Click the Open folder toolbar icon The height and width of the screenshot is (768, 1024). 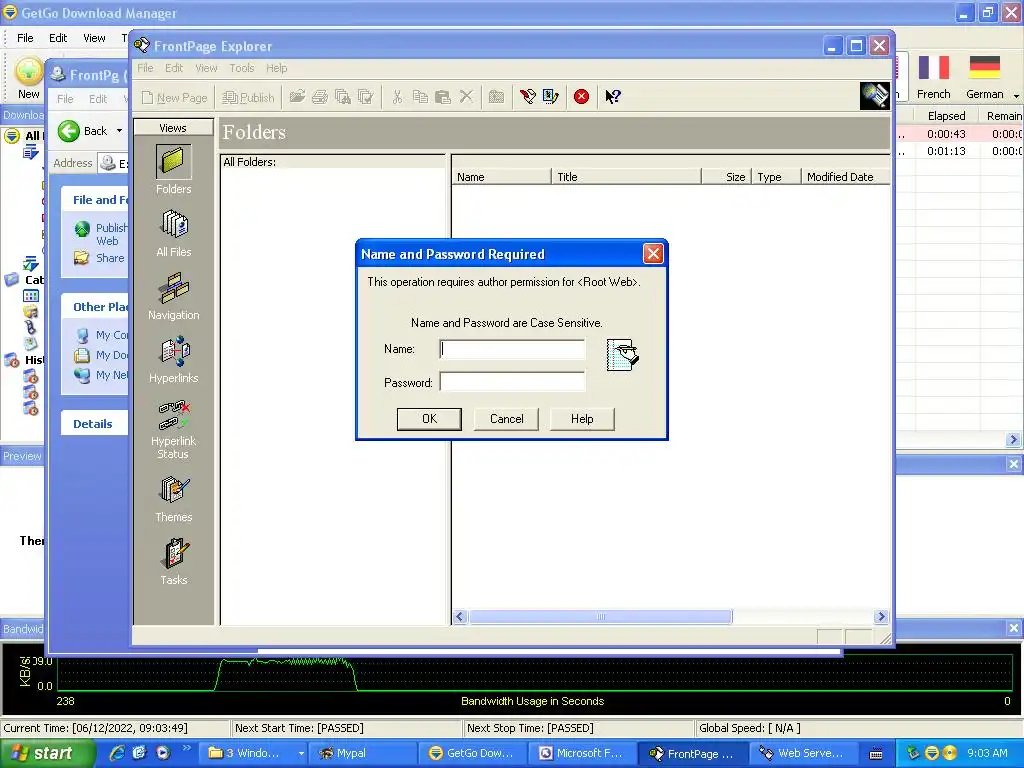tap(297, 97)
